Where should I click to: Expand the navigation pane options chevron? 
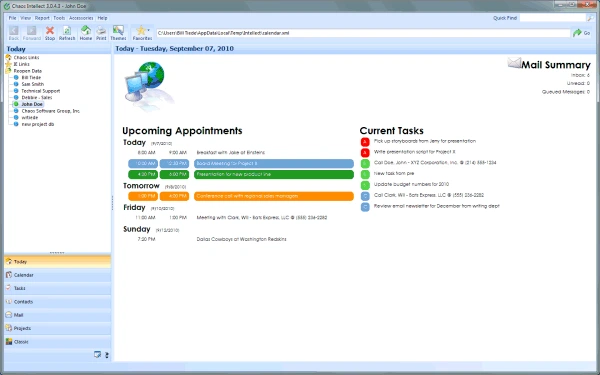(x=107, y=355)
